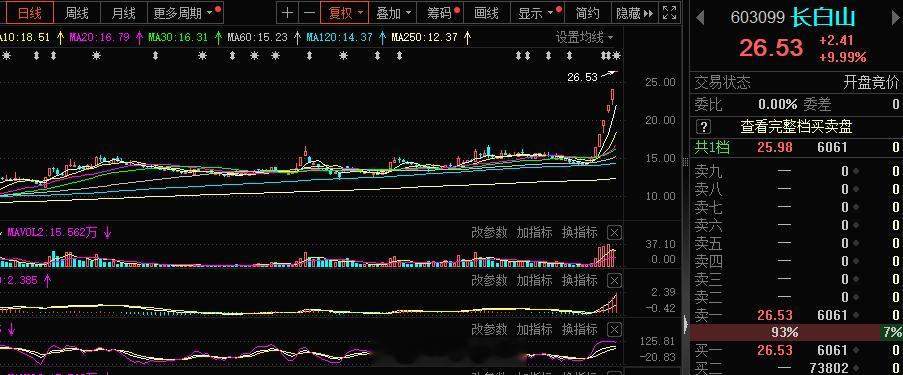
Task: Switch to 月线 monthly chart tab
Action: [x=123, y=13]
